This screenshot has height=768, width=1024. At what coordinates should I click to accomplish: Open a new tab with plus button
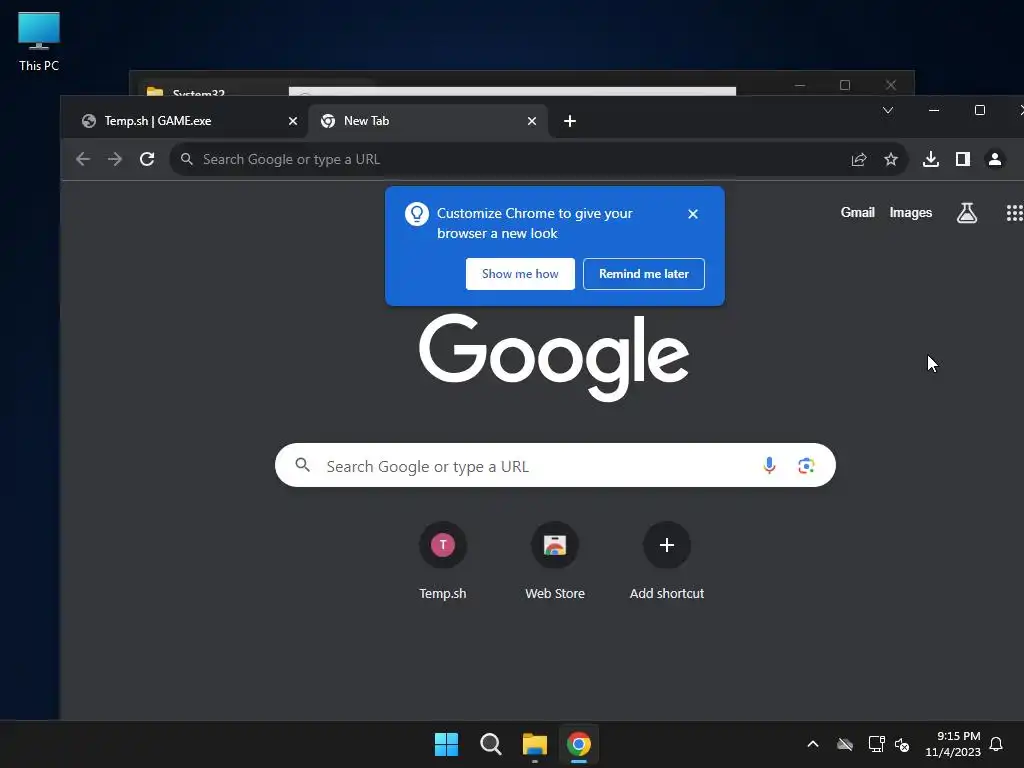pyautogui.click(x=569, y=121)
